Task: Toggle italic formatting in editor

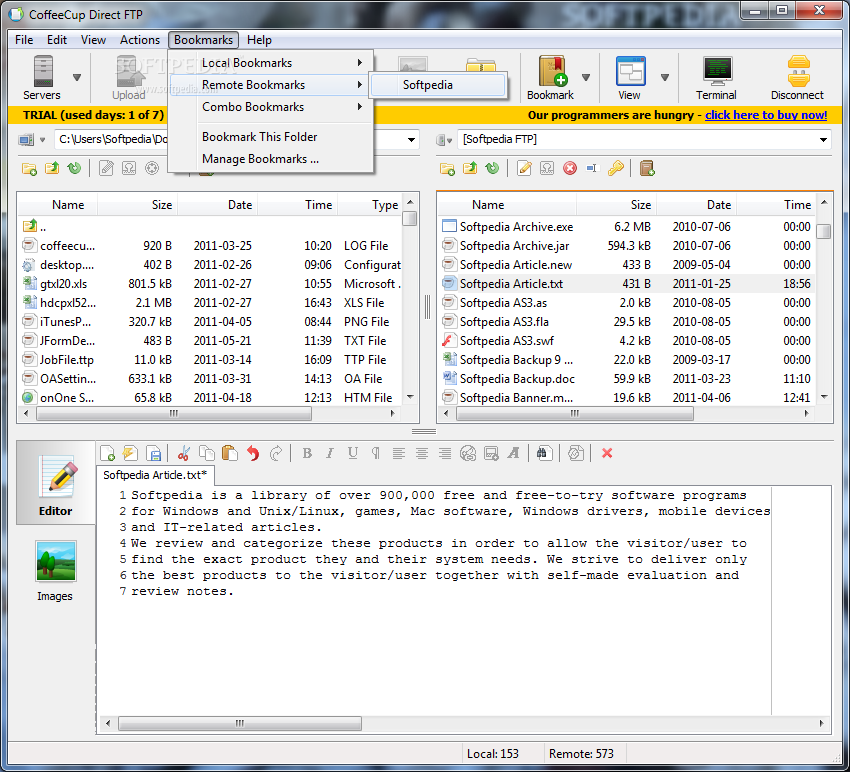Action: [x=330, y=453]
